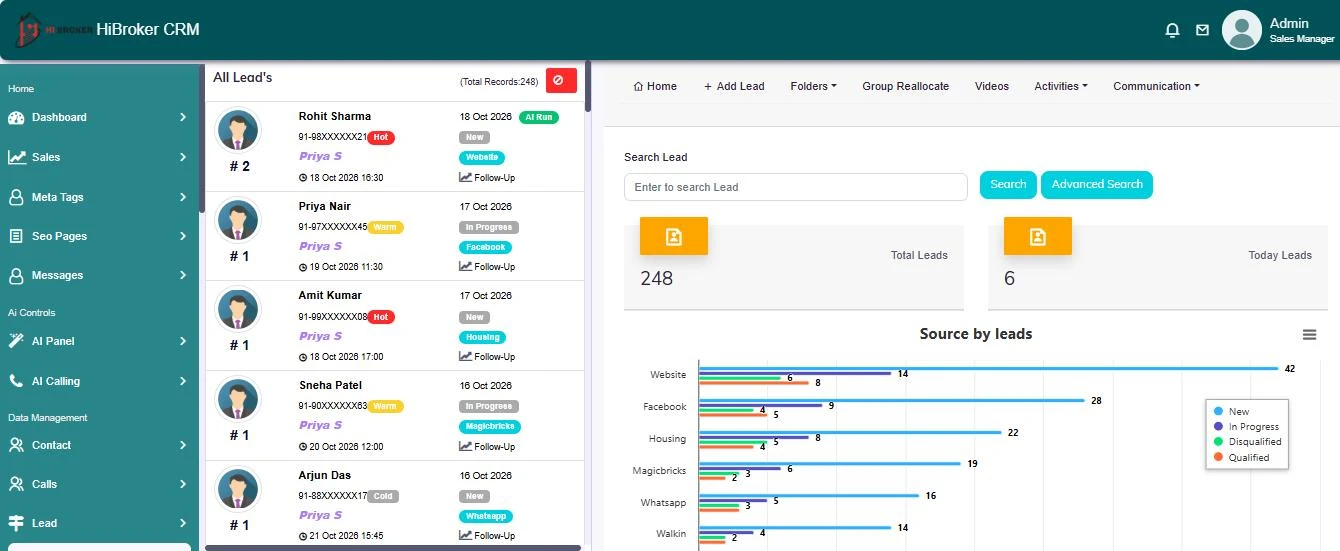This screenshot has height=551, width=1340.
Task: Click the Total Leads orange icon
Action: 674,236
